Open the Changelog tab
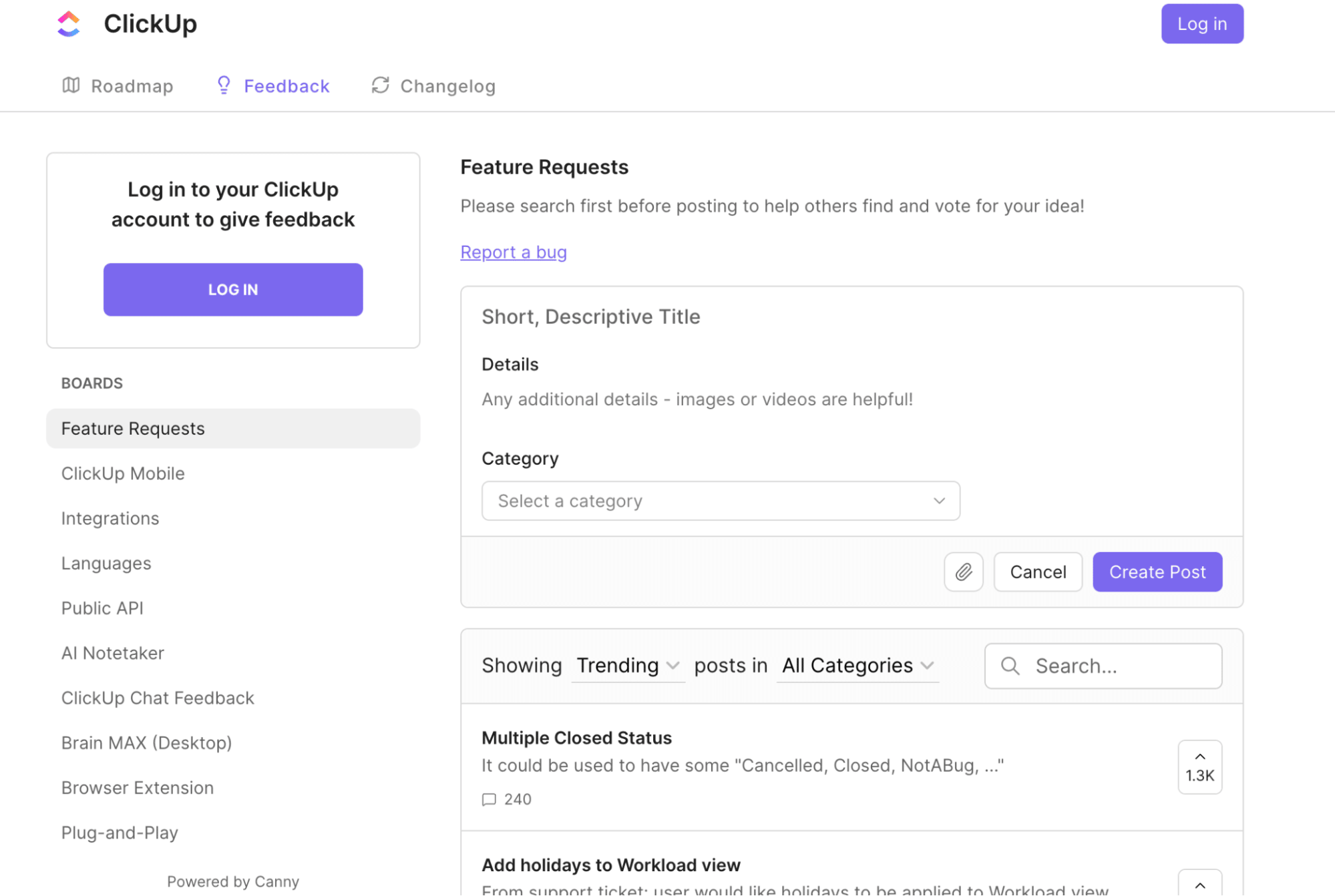 point(447,85)
